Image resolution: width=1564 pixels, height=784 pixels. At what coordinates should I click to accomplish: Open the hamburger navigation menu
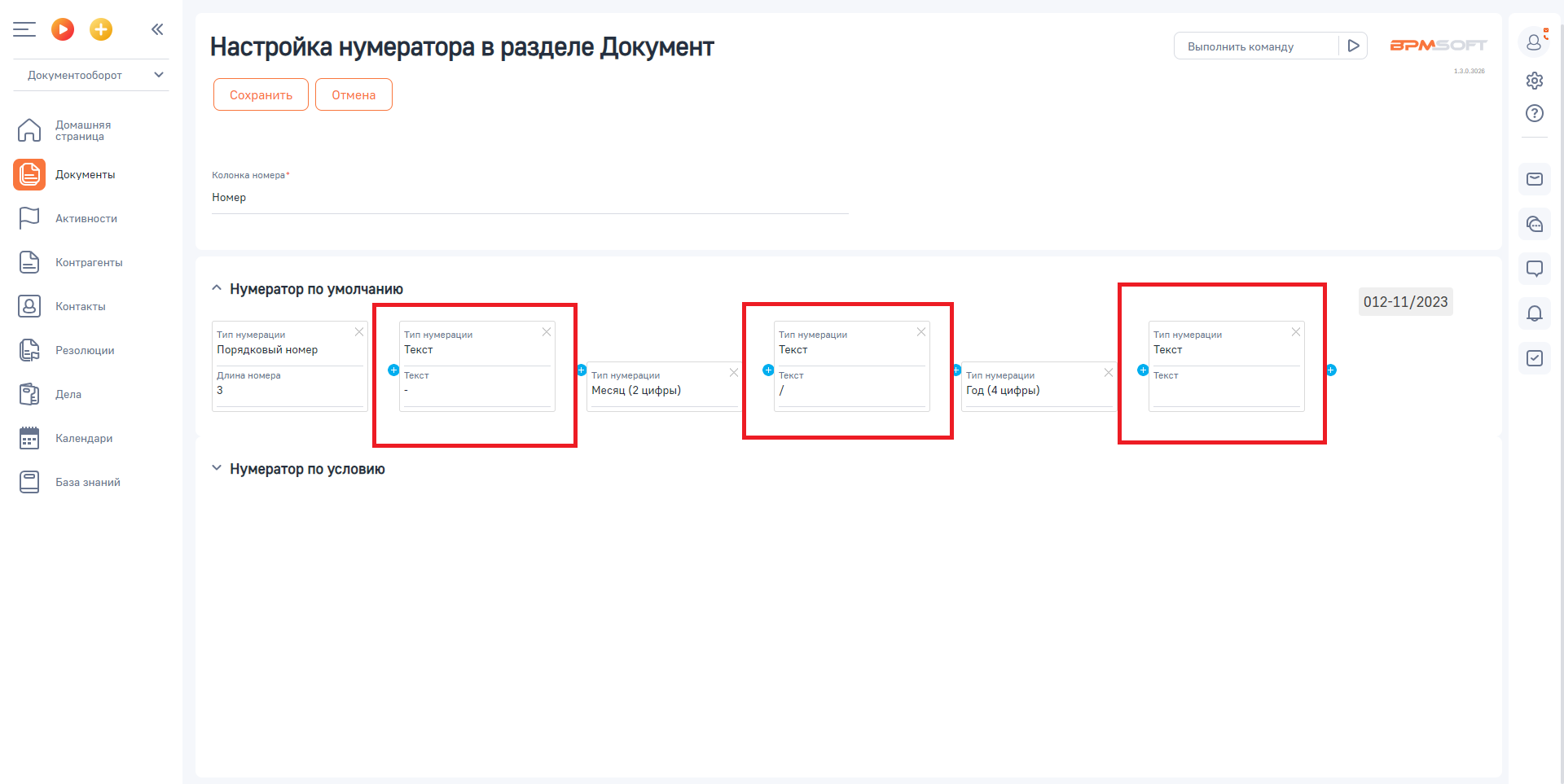click(24, 29)
